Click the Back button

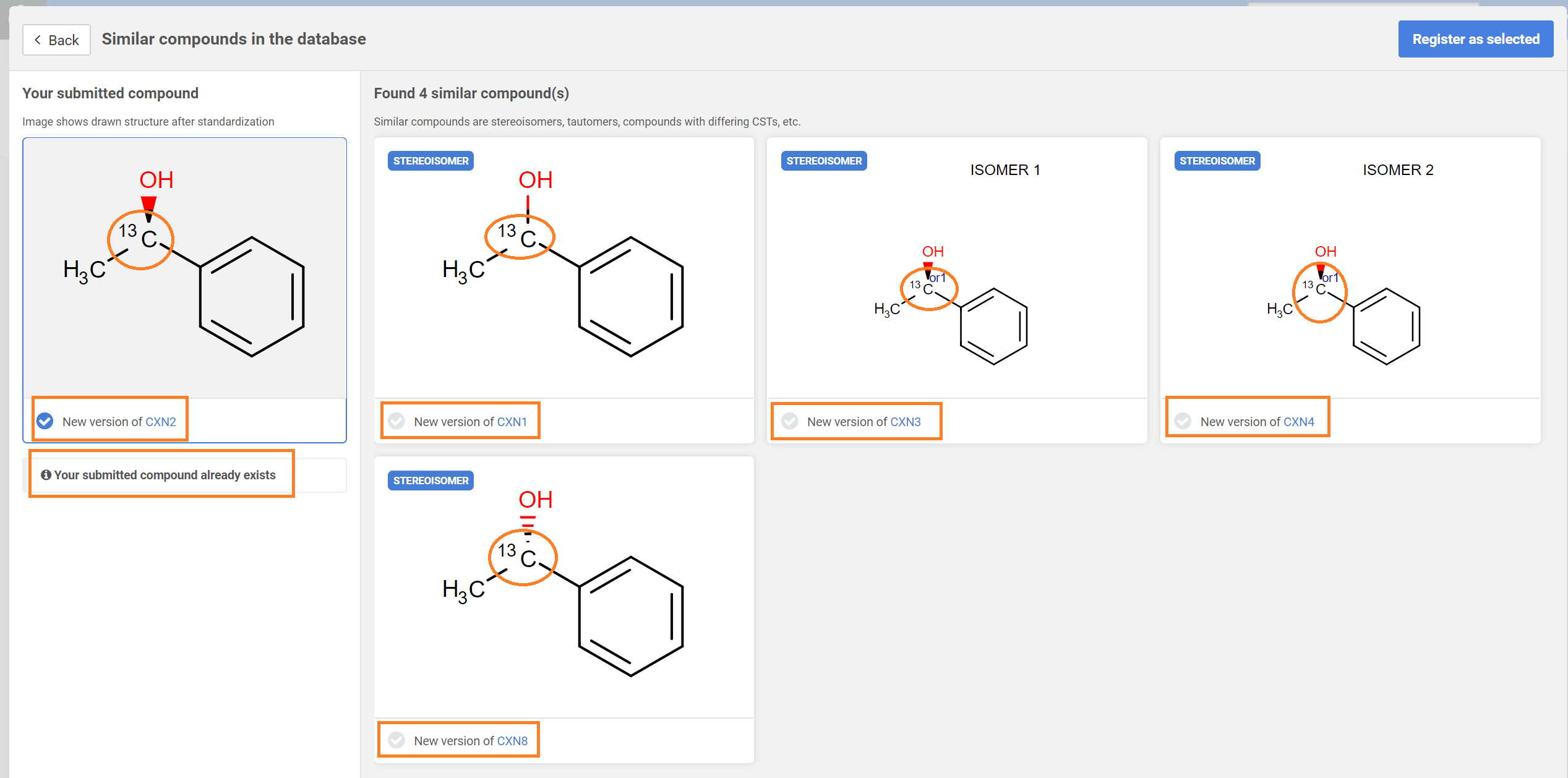click(56, 40)
